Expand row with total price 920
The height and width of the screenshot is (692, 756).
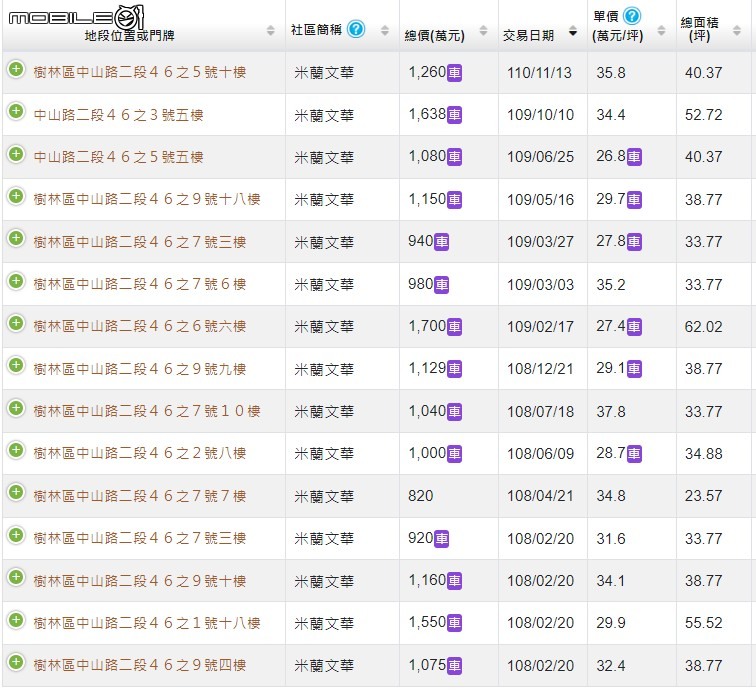pos(16,535)
